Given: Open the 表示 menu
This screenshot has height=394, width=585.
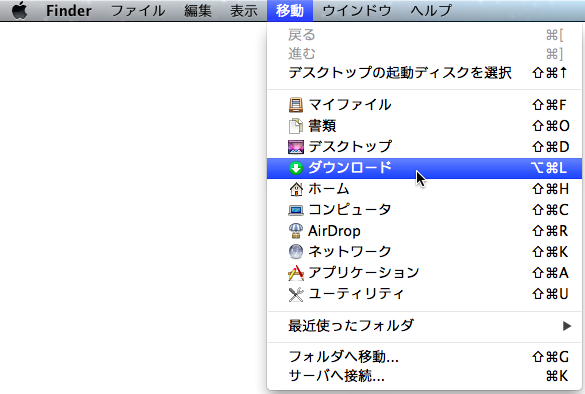Looking at the screenshot, I should click(244, 10).
